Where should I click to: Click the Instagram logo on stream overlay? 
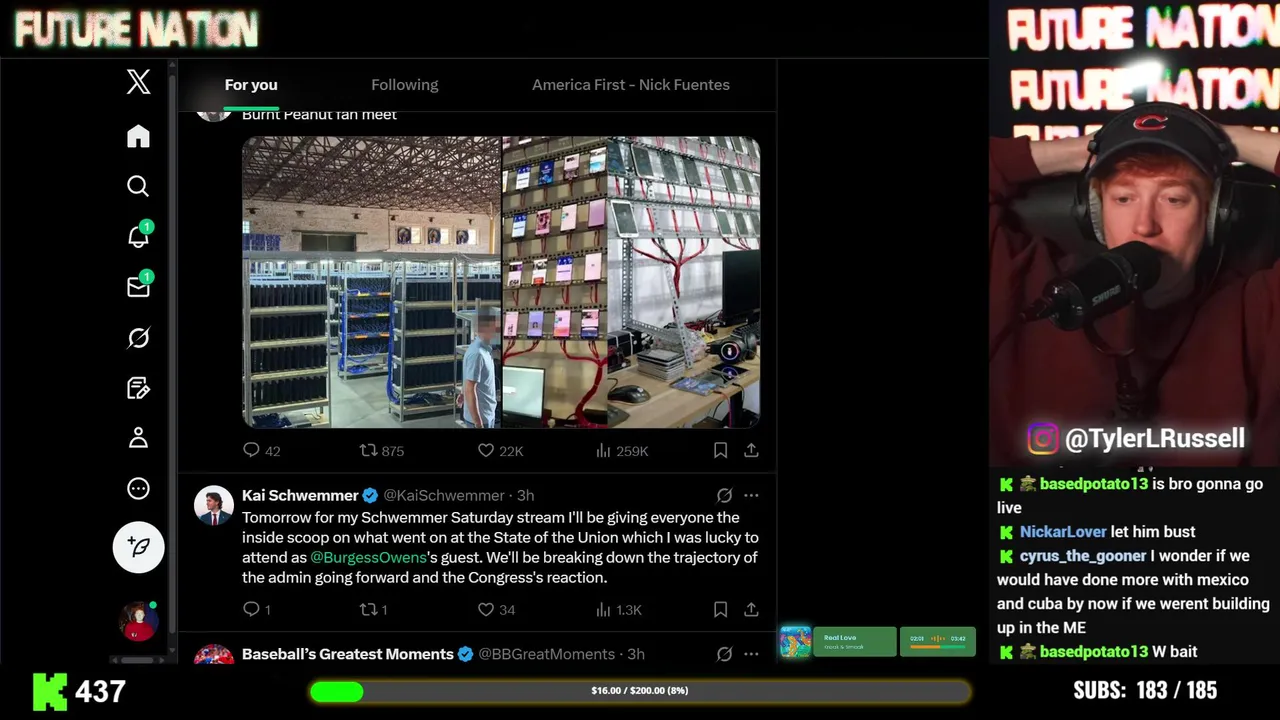coord(1042,439)
